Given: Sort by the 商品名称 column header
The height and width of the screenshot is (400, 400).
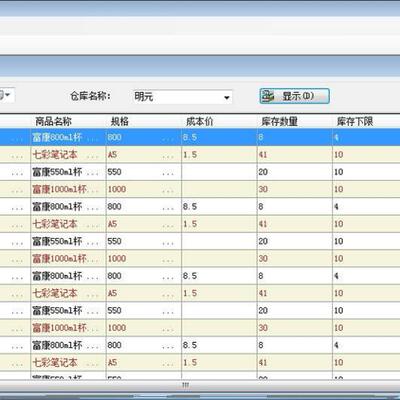Looking at the screenshot, I should pyautogui.click(x=53, y=121).
